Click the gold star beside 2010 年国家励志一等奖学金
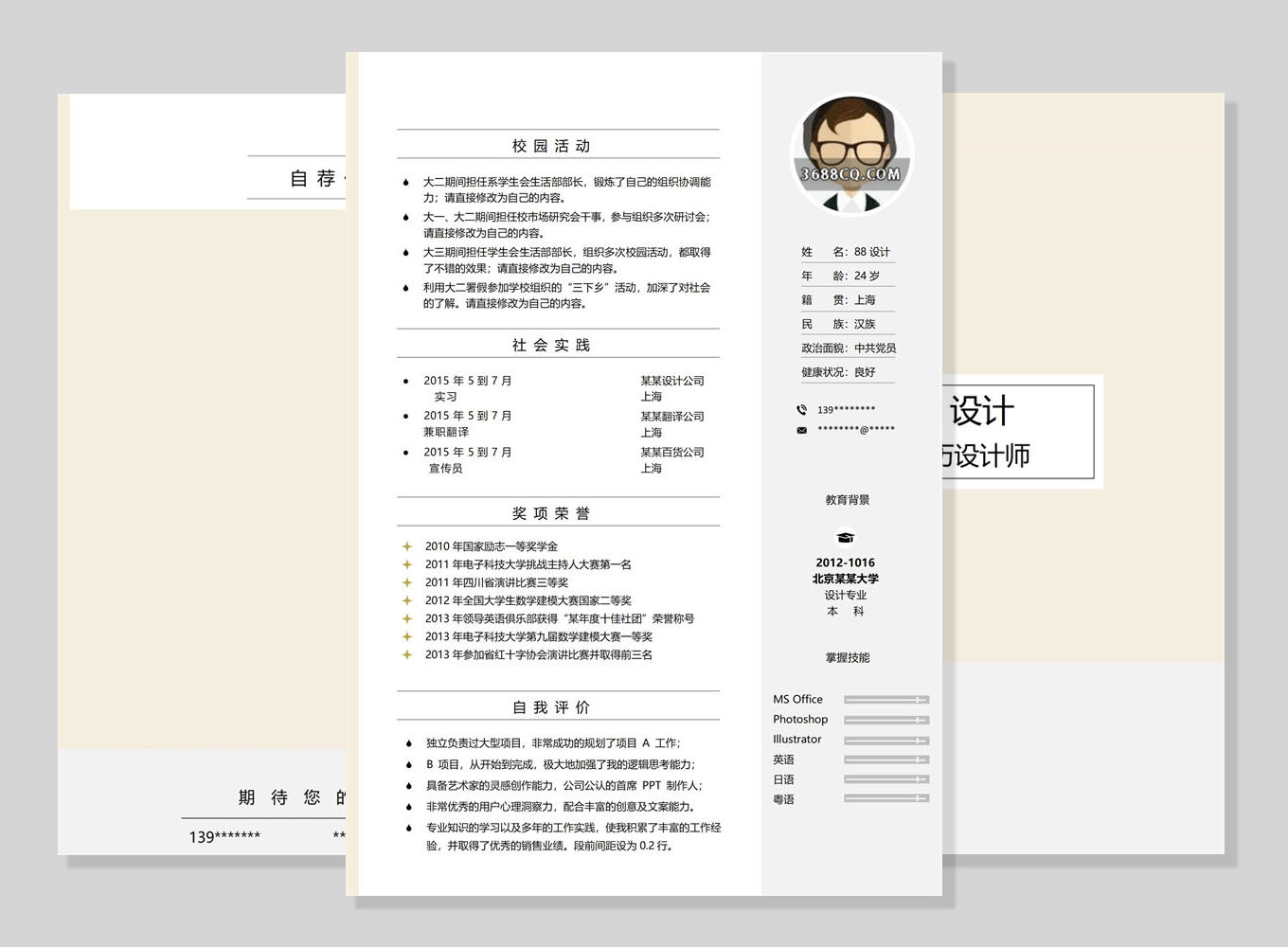 406,546
